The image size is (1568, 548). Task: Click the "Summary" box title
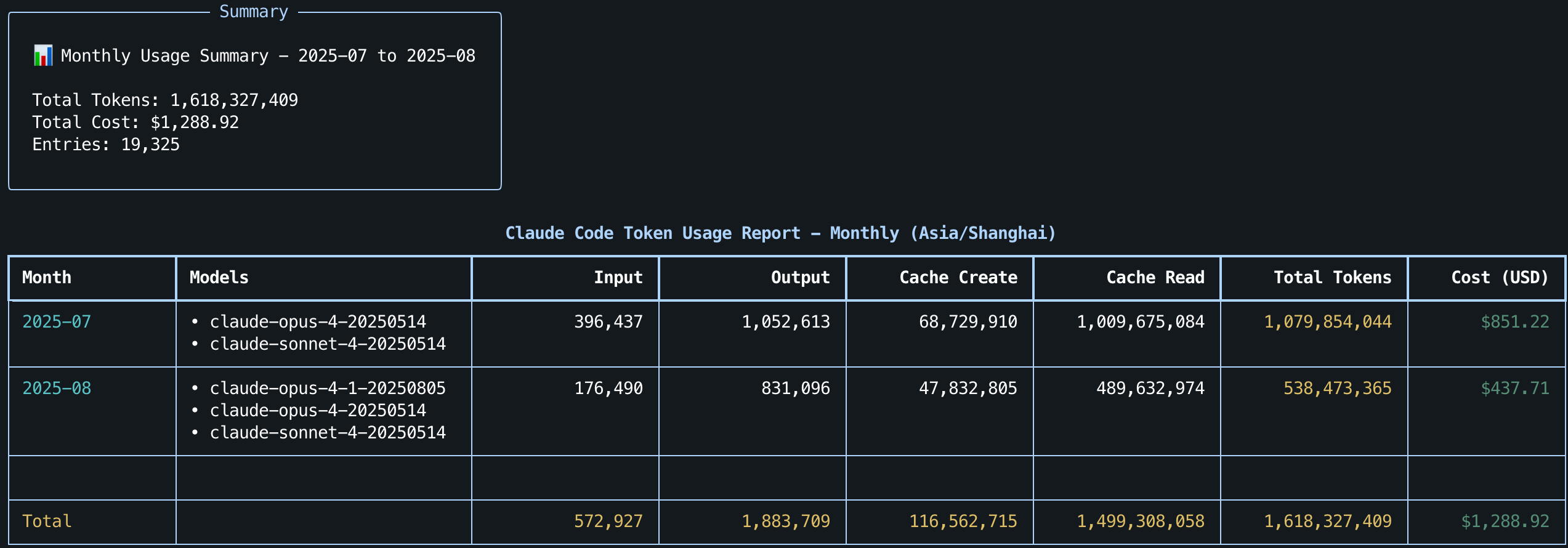coord(254,12)
